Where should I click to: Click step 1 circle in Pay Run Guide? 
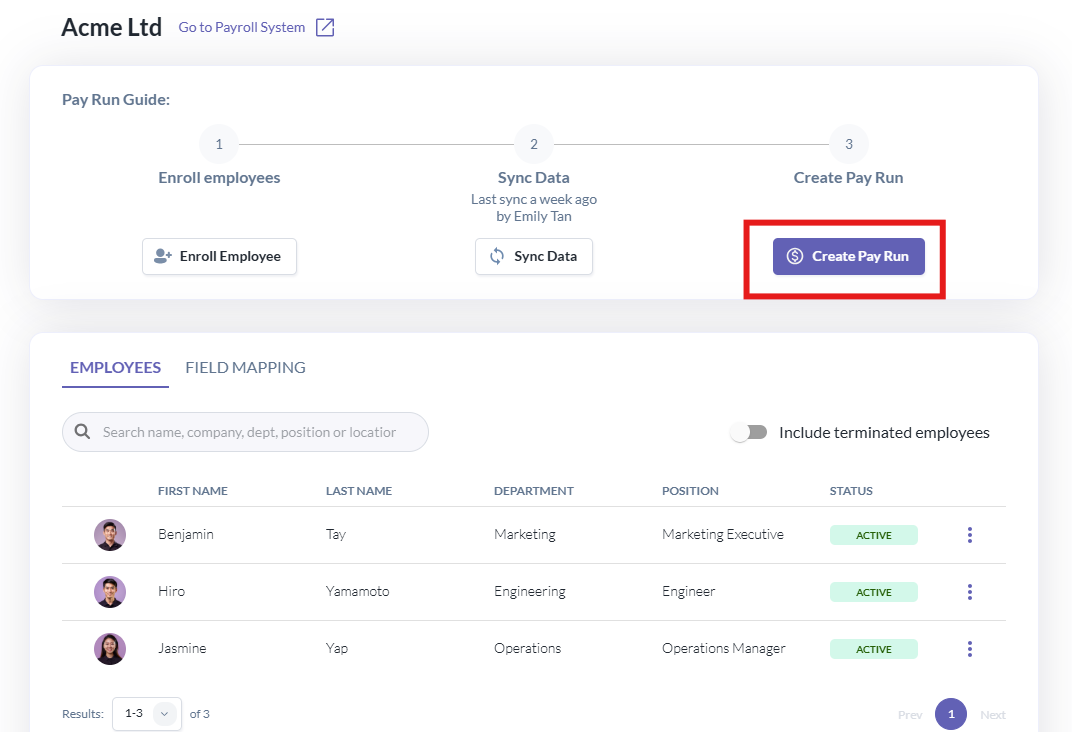click(219, 144)
